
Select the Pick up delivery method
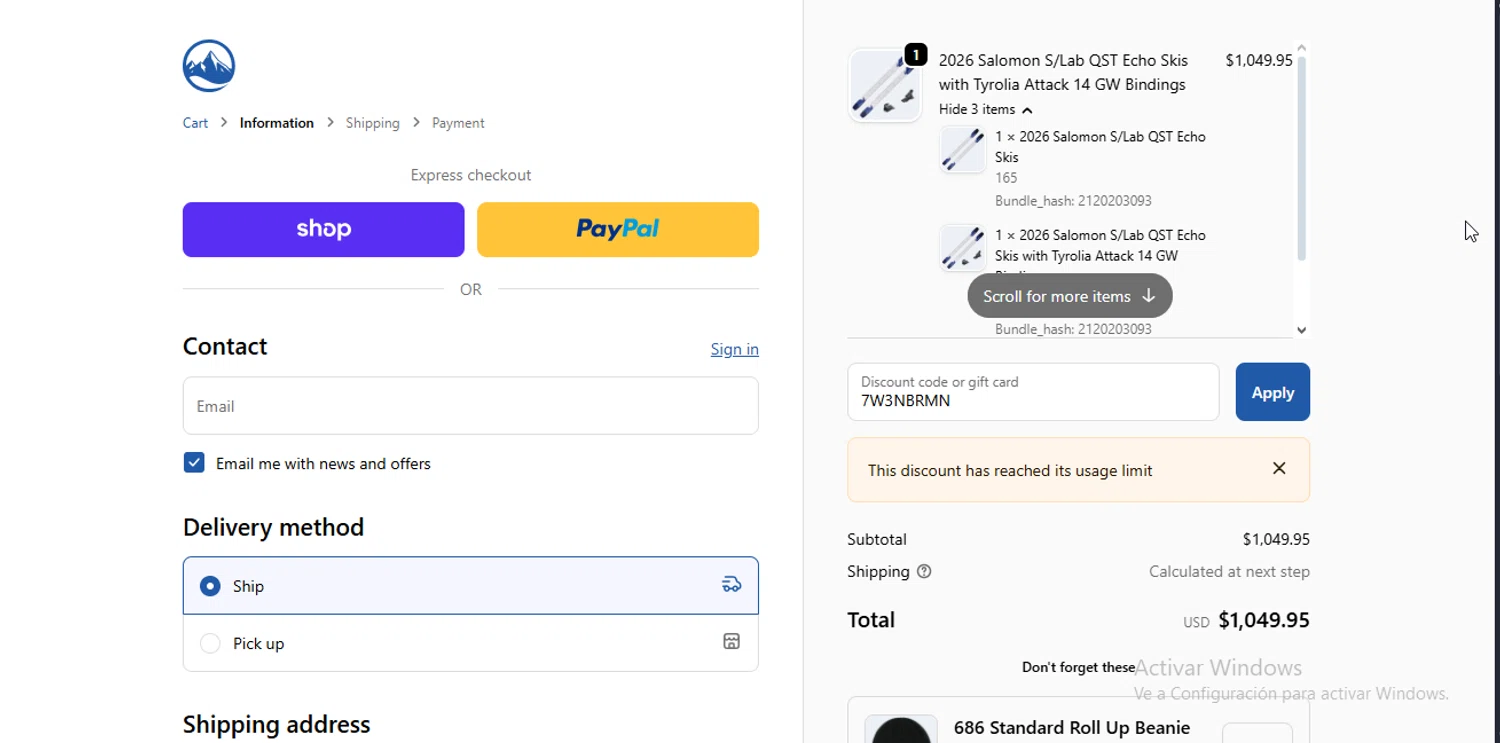tap(210, 643)
